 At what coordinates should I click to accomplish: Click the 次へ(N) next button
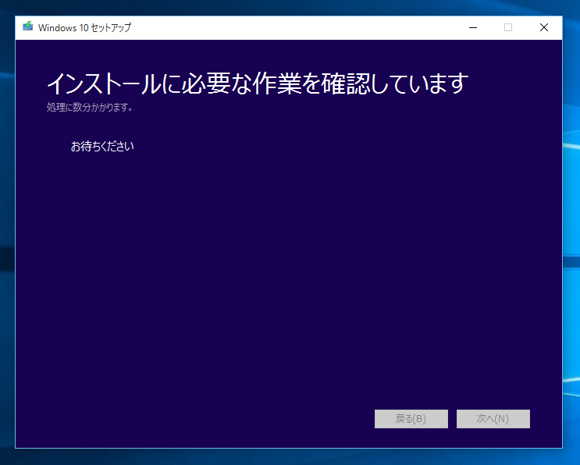point(493,419)
